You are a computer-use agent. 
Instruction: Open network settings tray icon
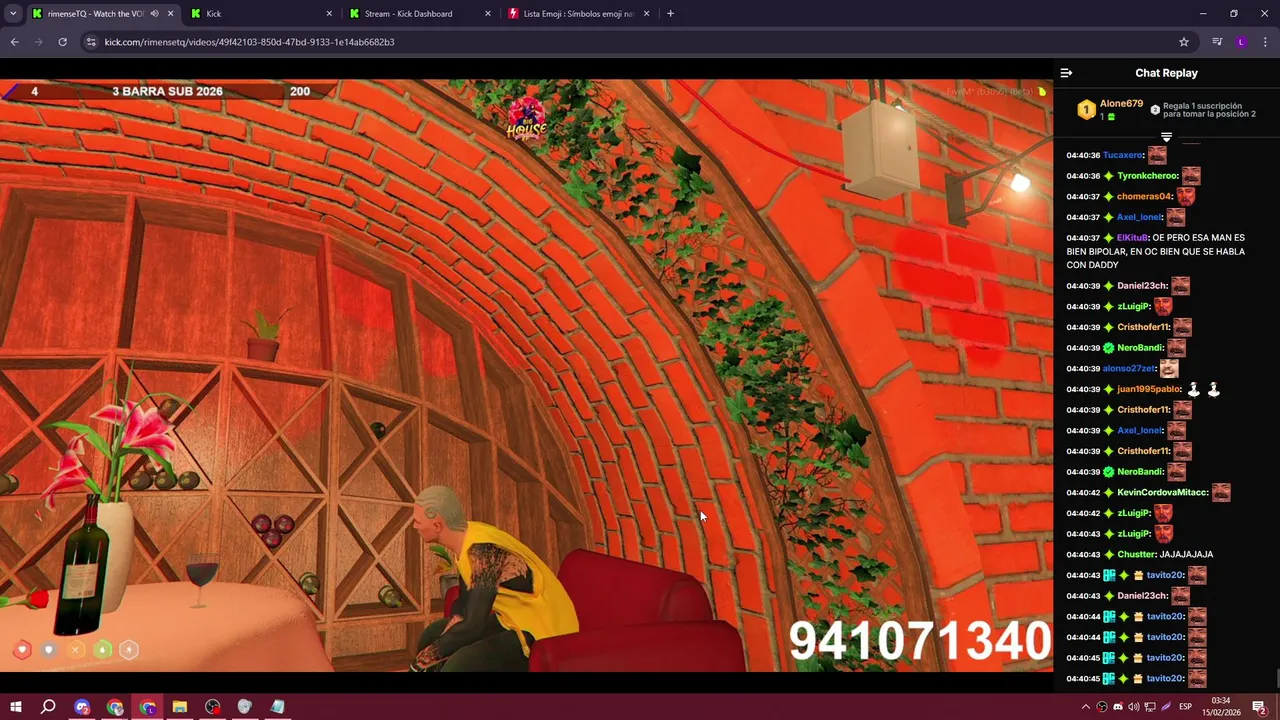click(1150, 707)
